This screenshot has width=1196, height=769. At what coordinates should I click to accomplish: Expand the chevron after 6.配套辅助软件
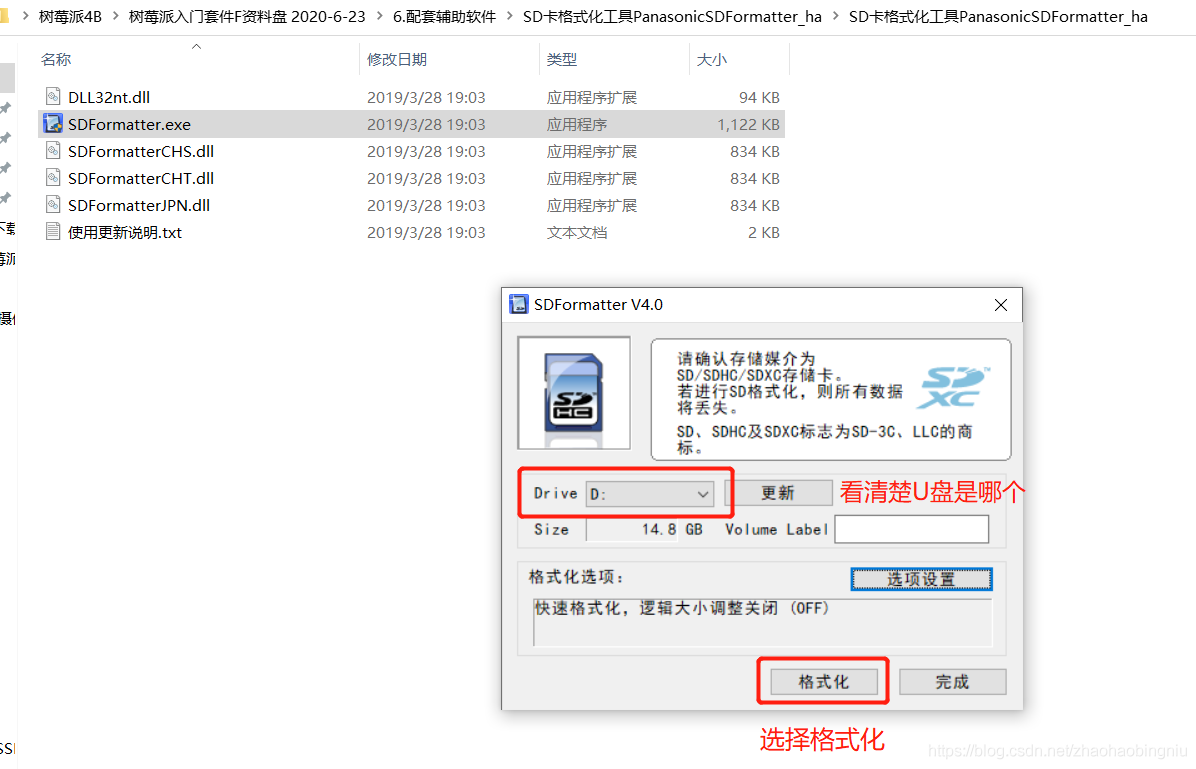[x=509, y=16]
